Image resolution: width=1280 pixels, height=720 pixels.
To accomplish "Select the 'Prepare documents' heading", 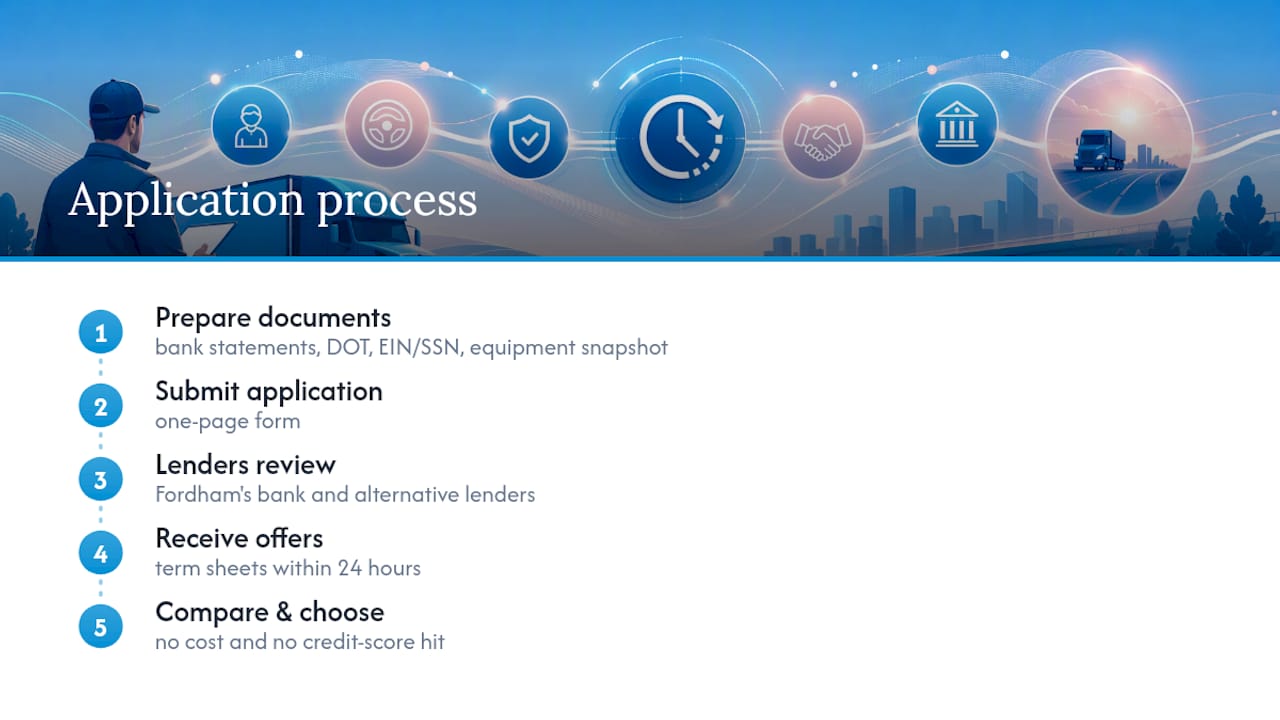I will click(x=273, y=318).
